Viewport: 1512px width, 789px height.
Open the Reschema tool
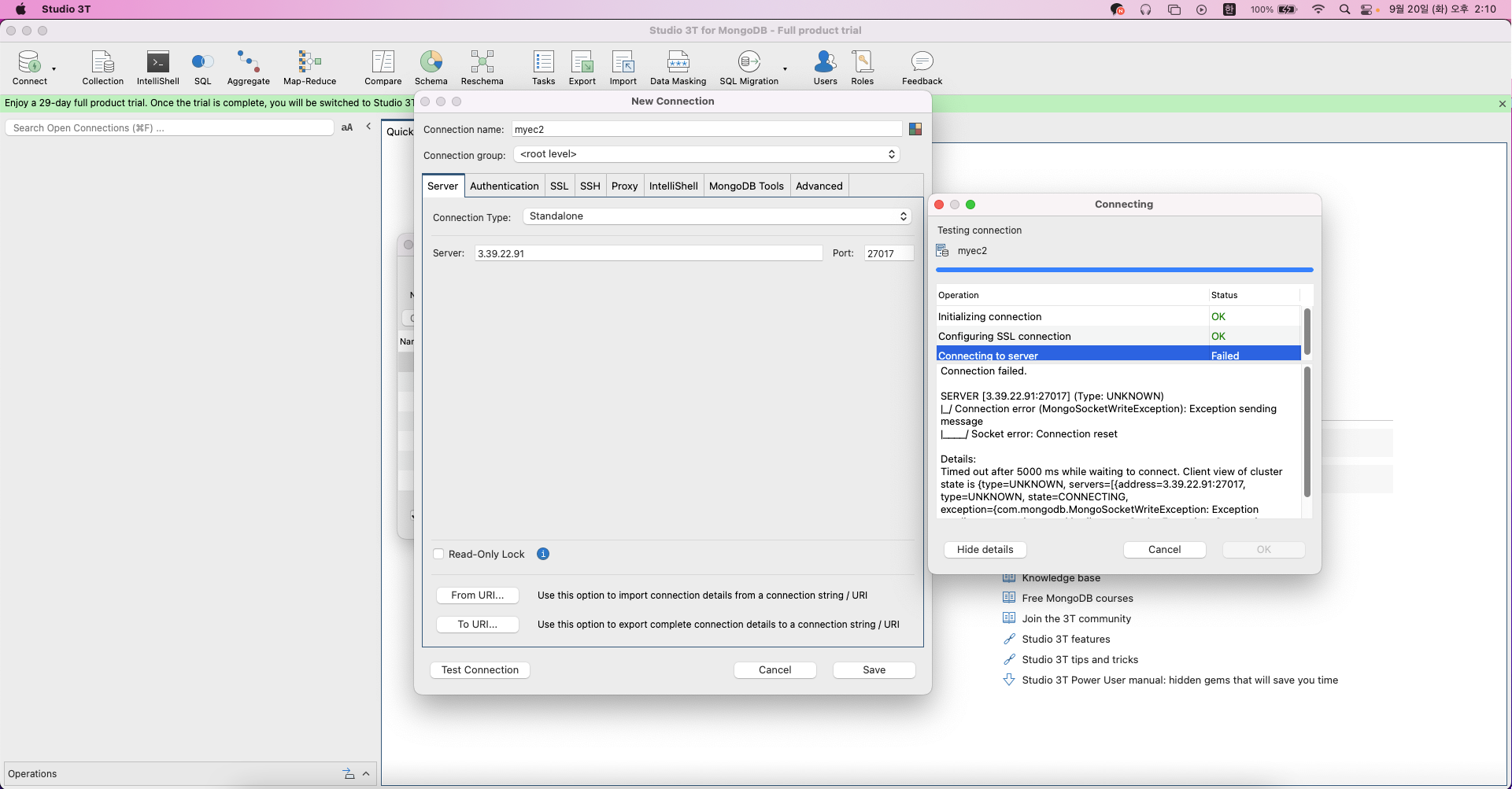pos(482,67)
